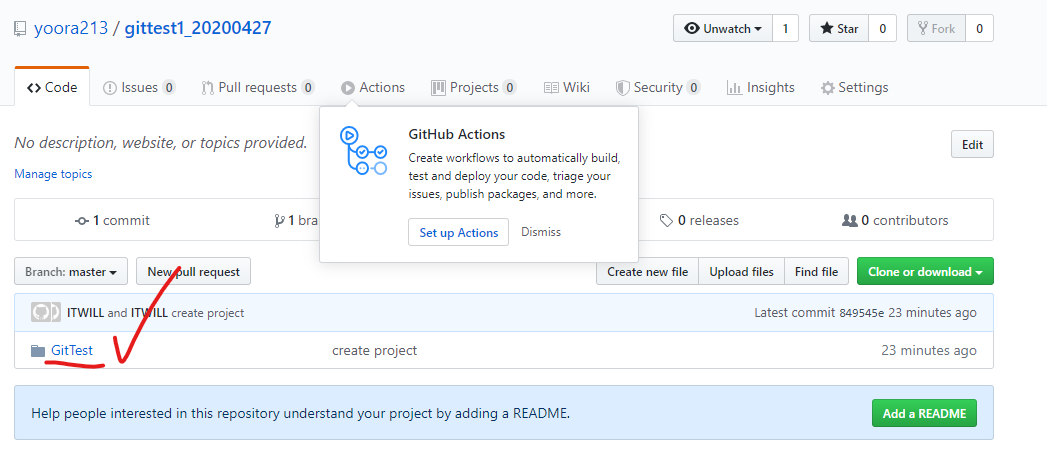Click the fork count of 0

click(x=979, y=29)
